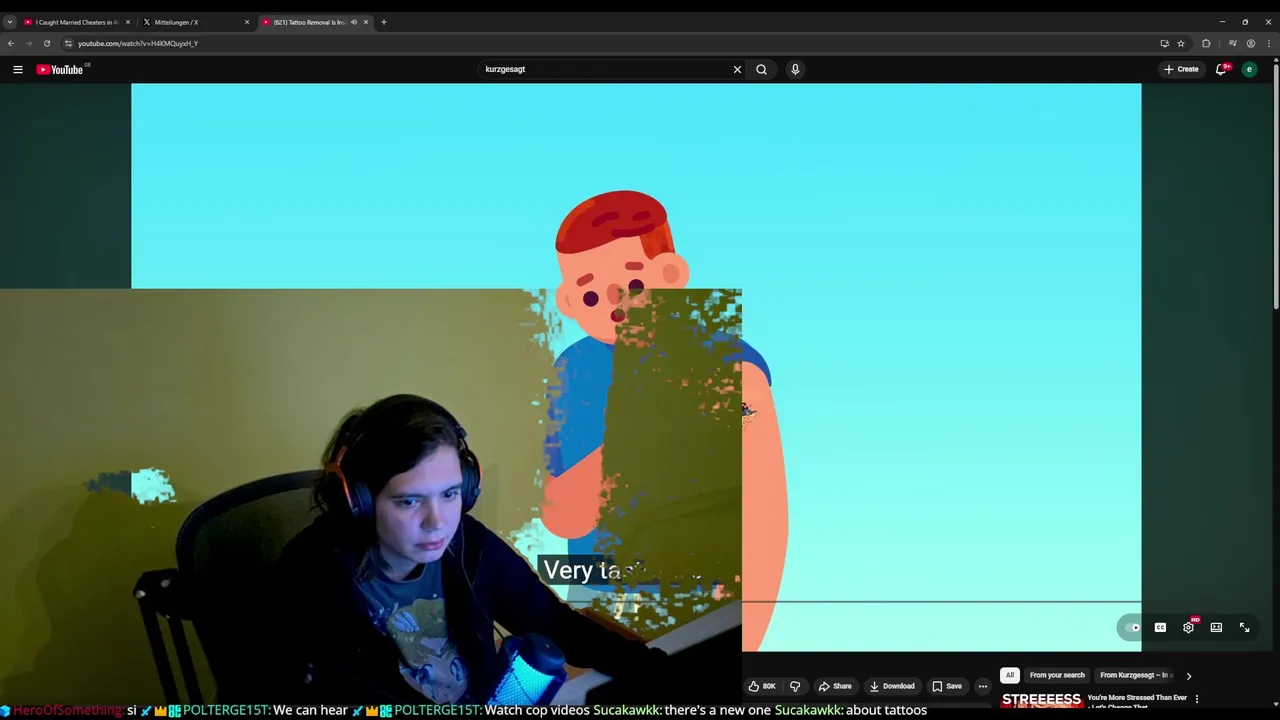Viewport: 1280px width, 720px height.
Task: Click the Create button
Action: [1181, 69]
